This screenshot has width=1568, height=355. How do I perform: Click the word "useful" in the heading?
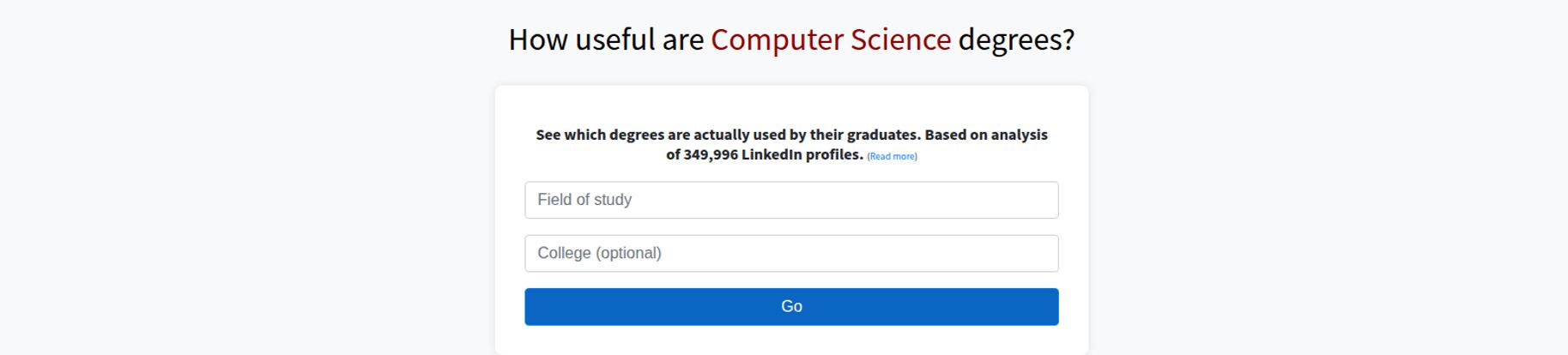(x=614, y=39)
